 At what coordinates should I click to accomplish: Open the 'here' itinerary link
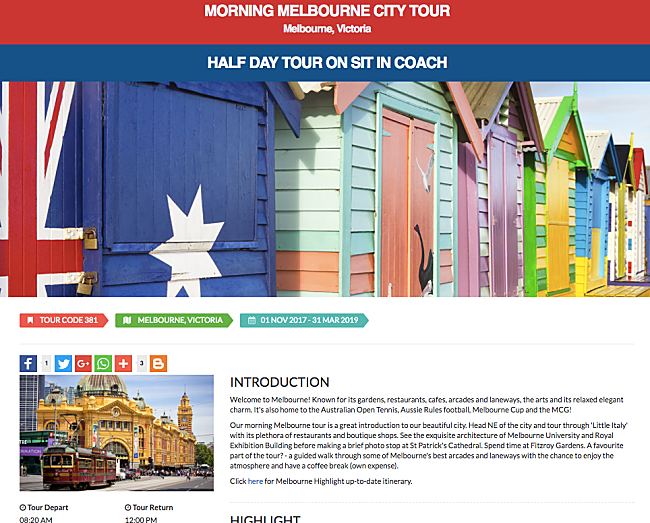255,481
